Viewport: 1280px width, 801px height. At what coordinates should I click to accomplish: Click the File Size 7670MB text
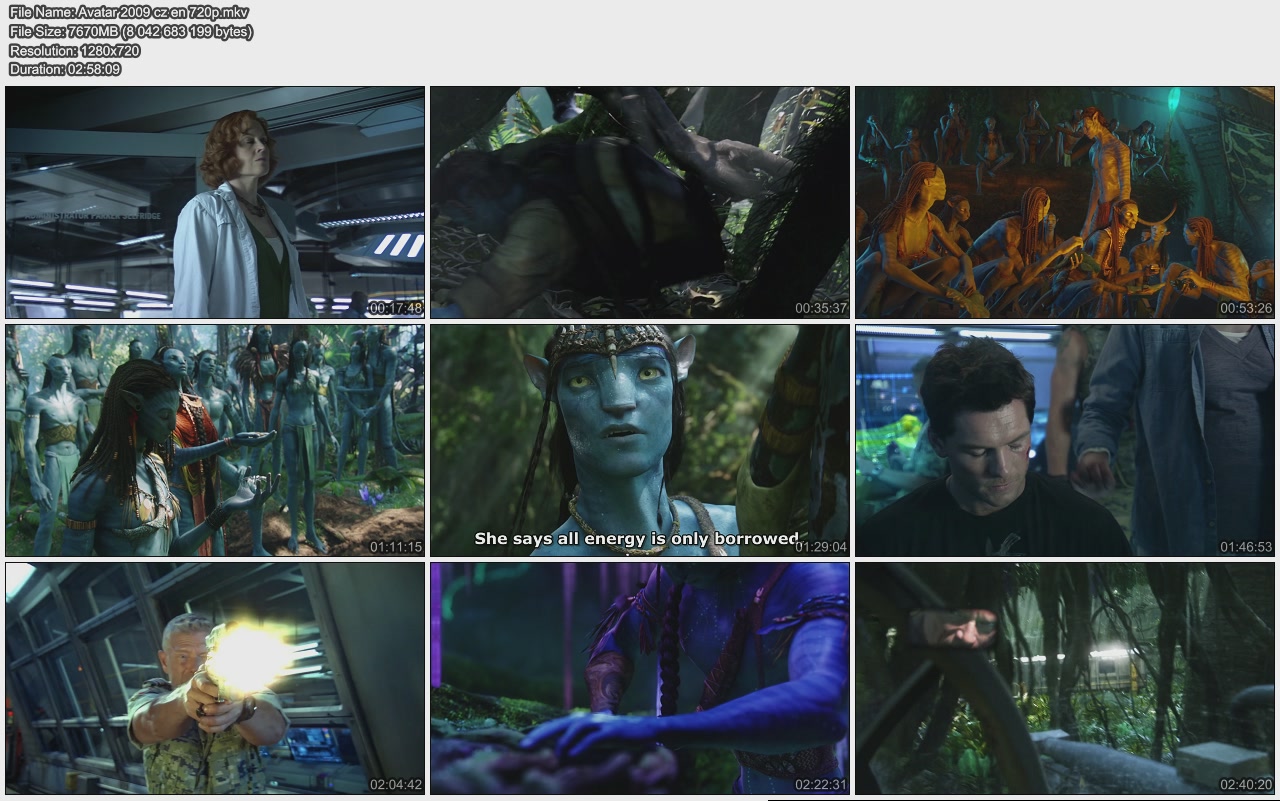pos(131,31)
